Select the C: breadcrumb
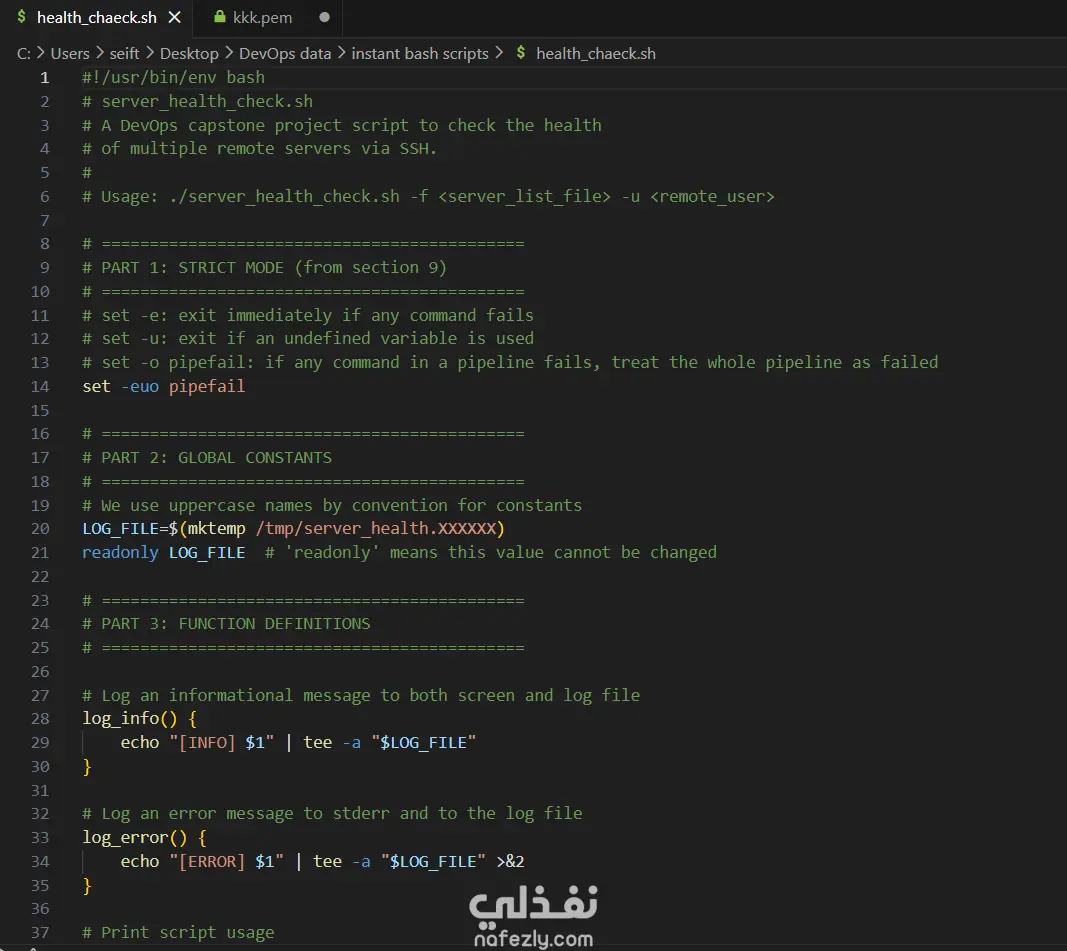This screenshot has height=951, width=1067. [x=24, y=54]
